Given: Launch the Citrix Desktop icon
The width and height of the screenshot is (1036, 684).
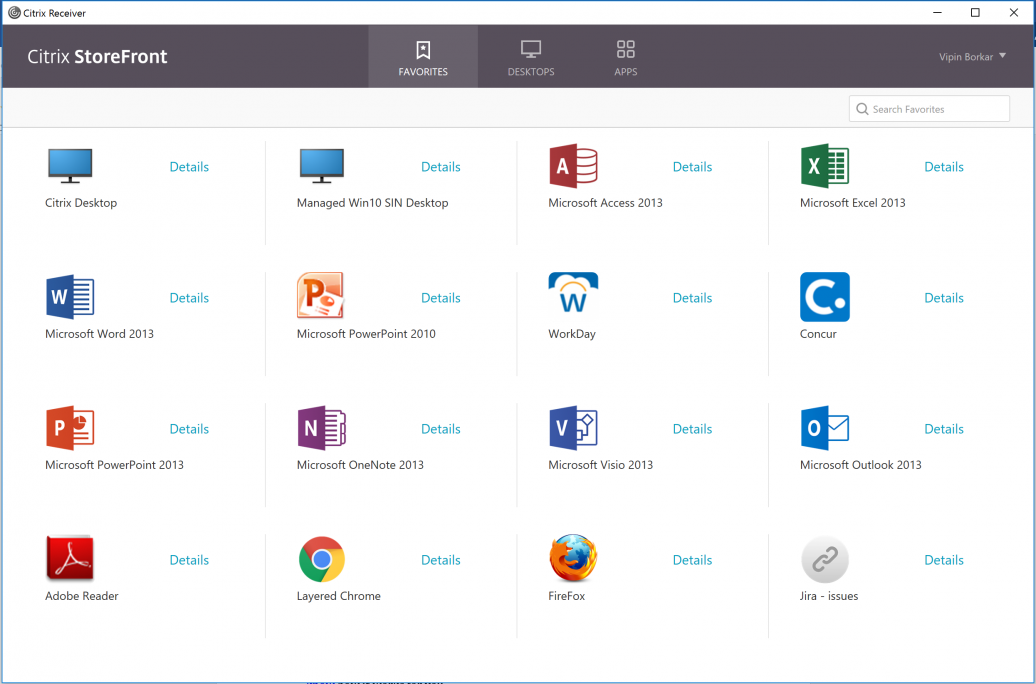Looking at the screenshot, I should point(70,166).
